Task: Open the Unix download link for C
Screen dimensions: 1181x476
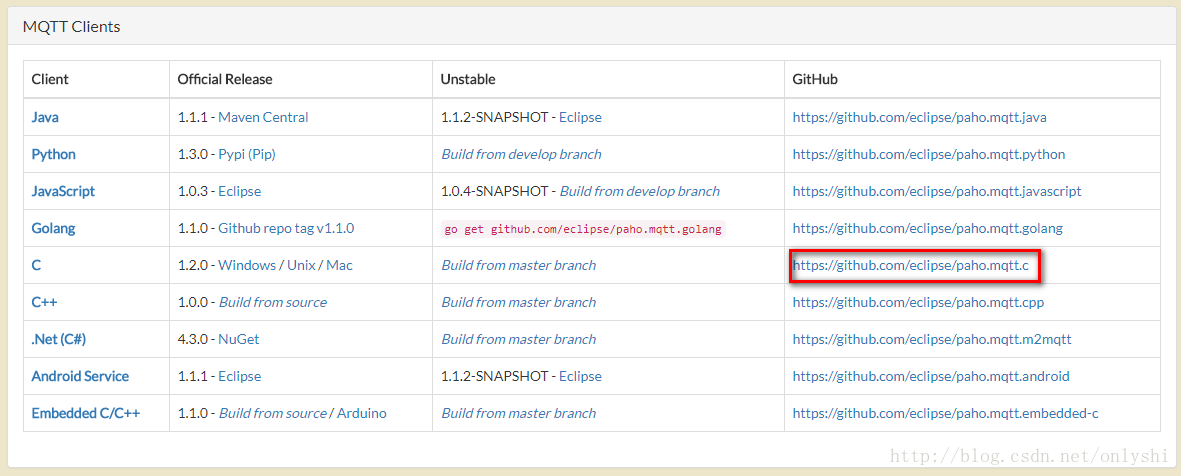Action: [301, 265]
